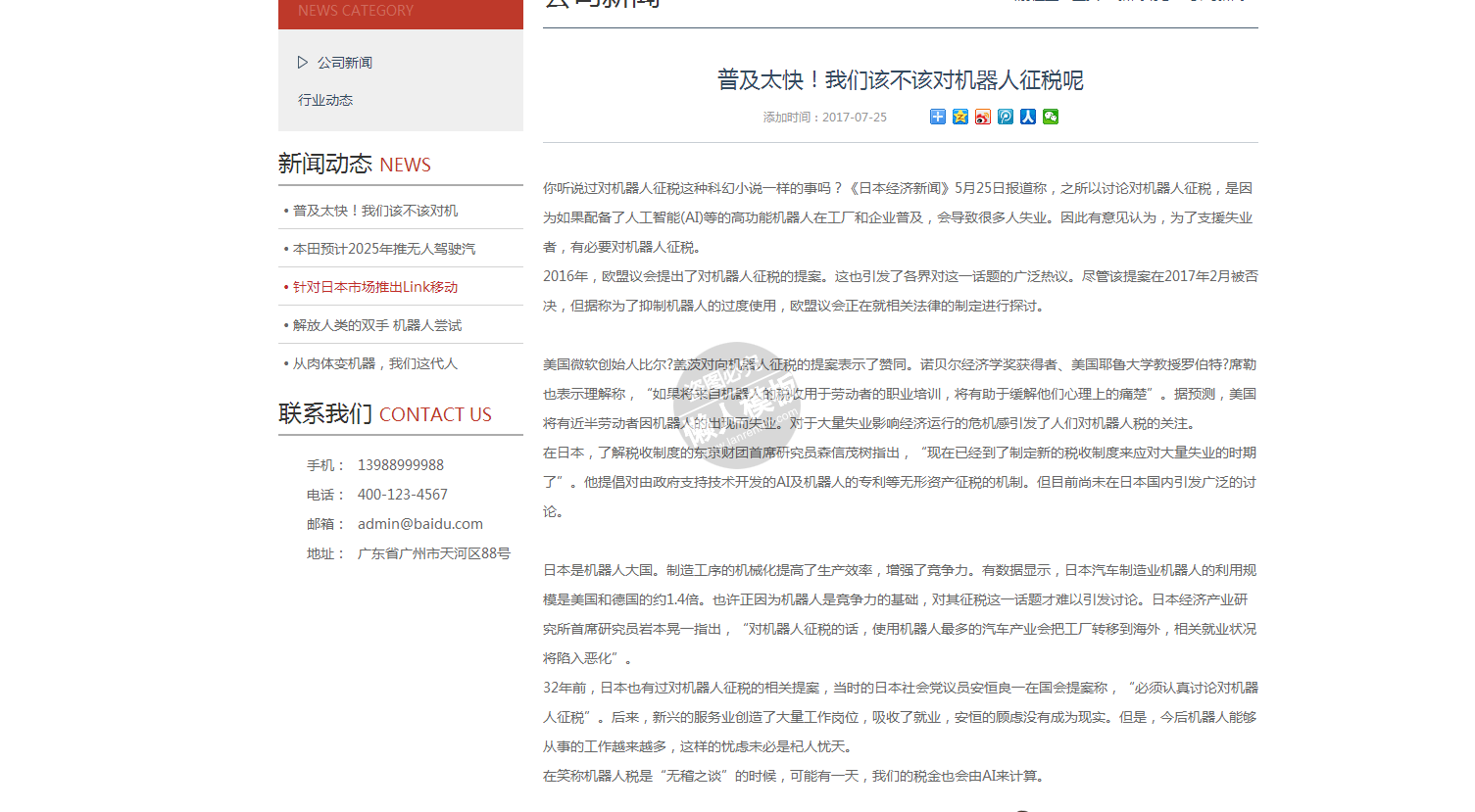This screenshot has width=1475, height=812.
Task: Click the mobile number 13988999988
Action: 401,465
